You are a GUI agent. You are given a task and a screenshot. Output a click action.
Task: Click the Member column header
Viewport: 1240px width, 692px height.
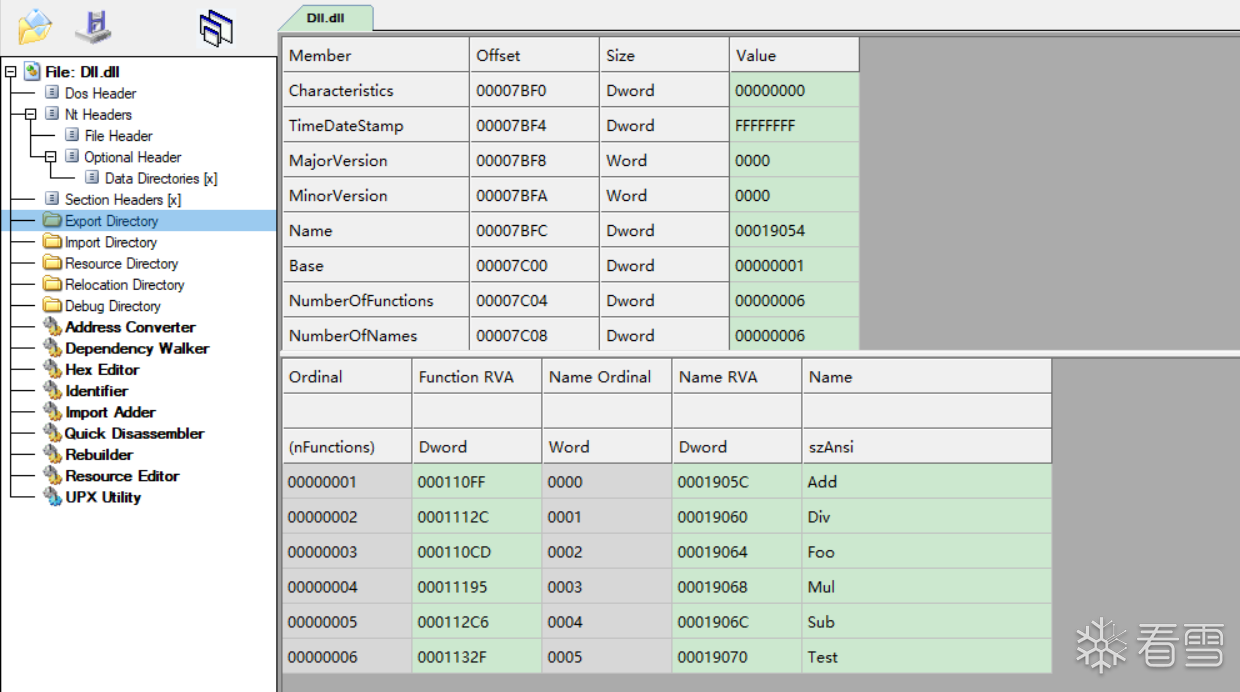click(375, 55)
